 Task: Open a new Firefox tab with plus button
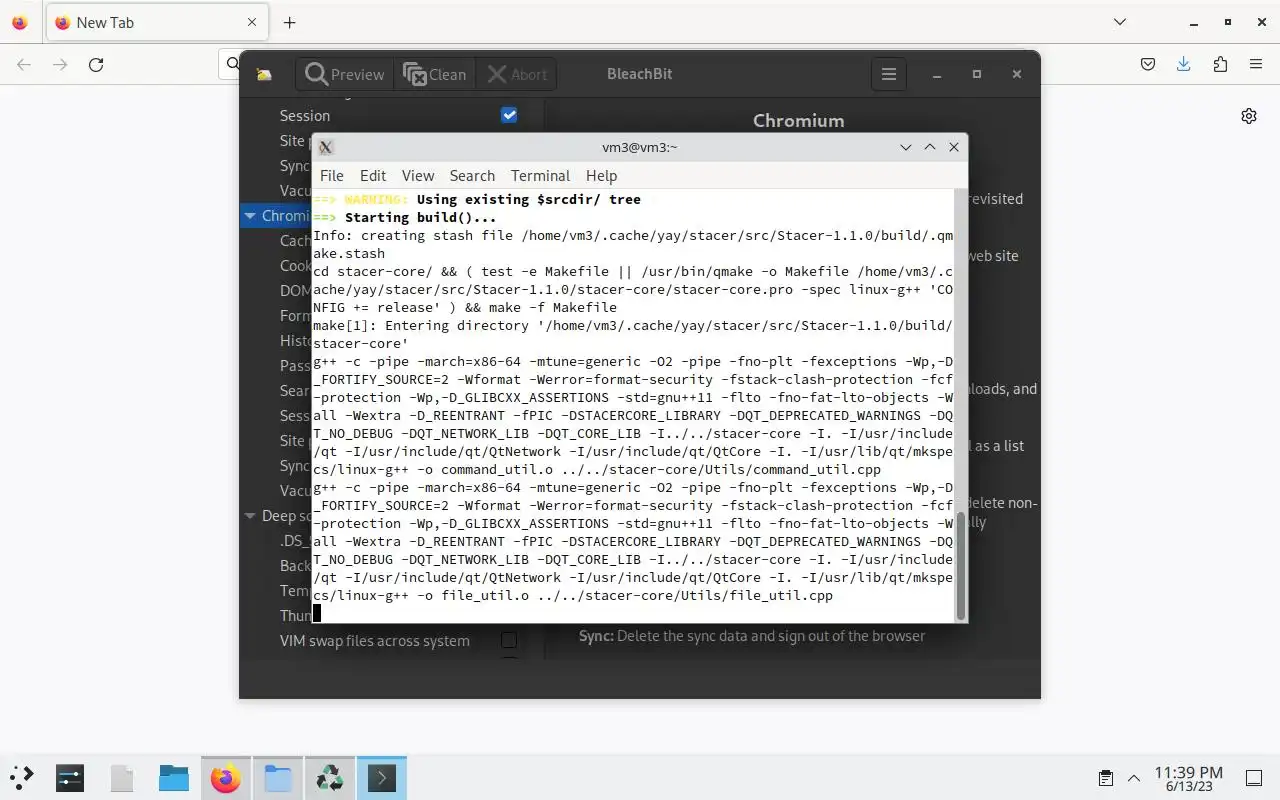289,22
